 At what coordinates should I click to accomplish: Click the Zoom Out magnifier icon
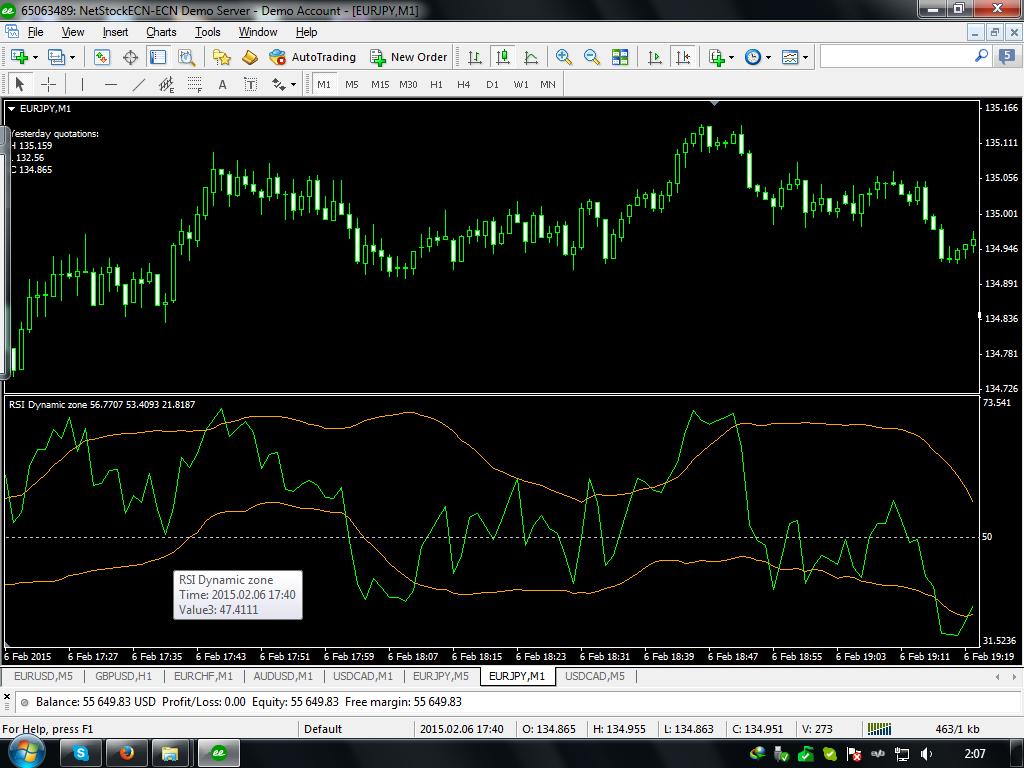point(591,57)
